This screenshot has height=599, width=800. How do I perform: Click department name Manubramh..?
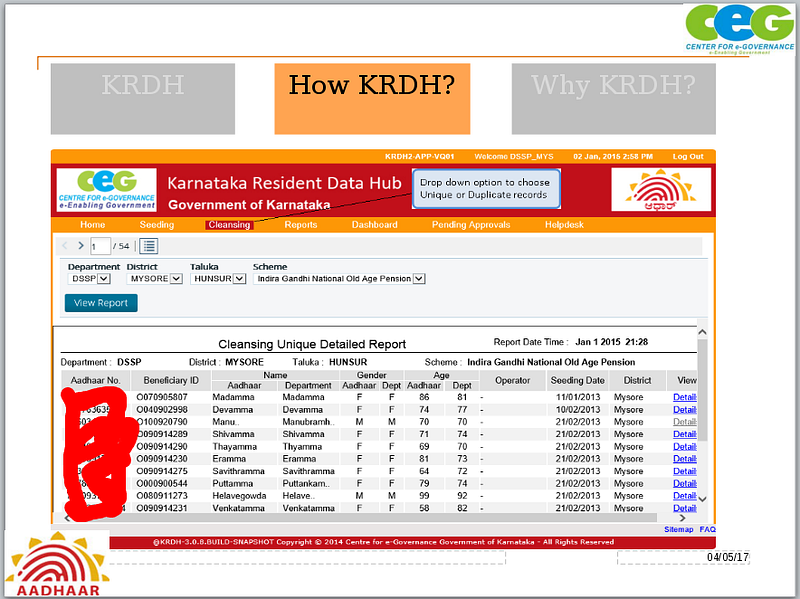coord(308,421)
